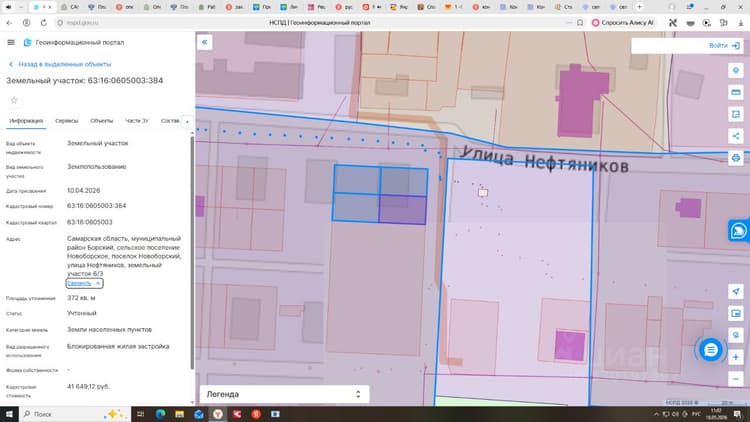The image size is (750, 422).
Task: Click the side panel vertical scrollbar
Action: click(x=192, y=254)
